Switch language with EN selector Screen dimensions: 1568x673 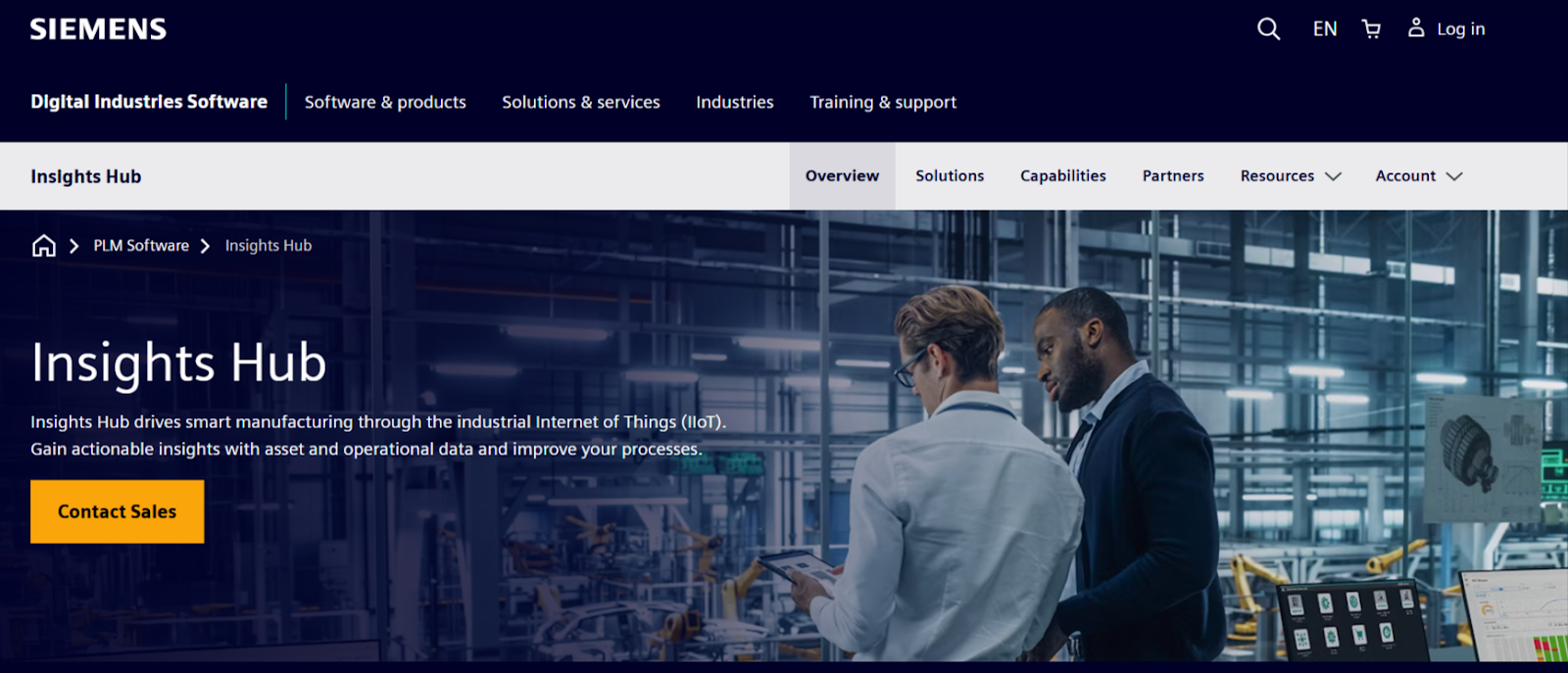(1325, 29)
